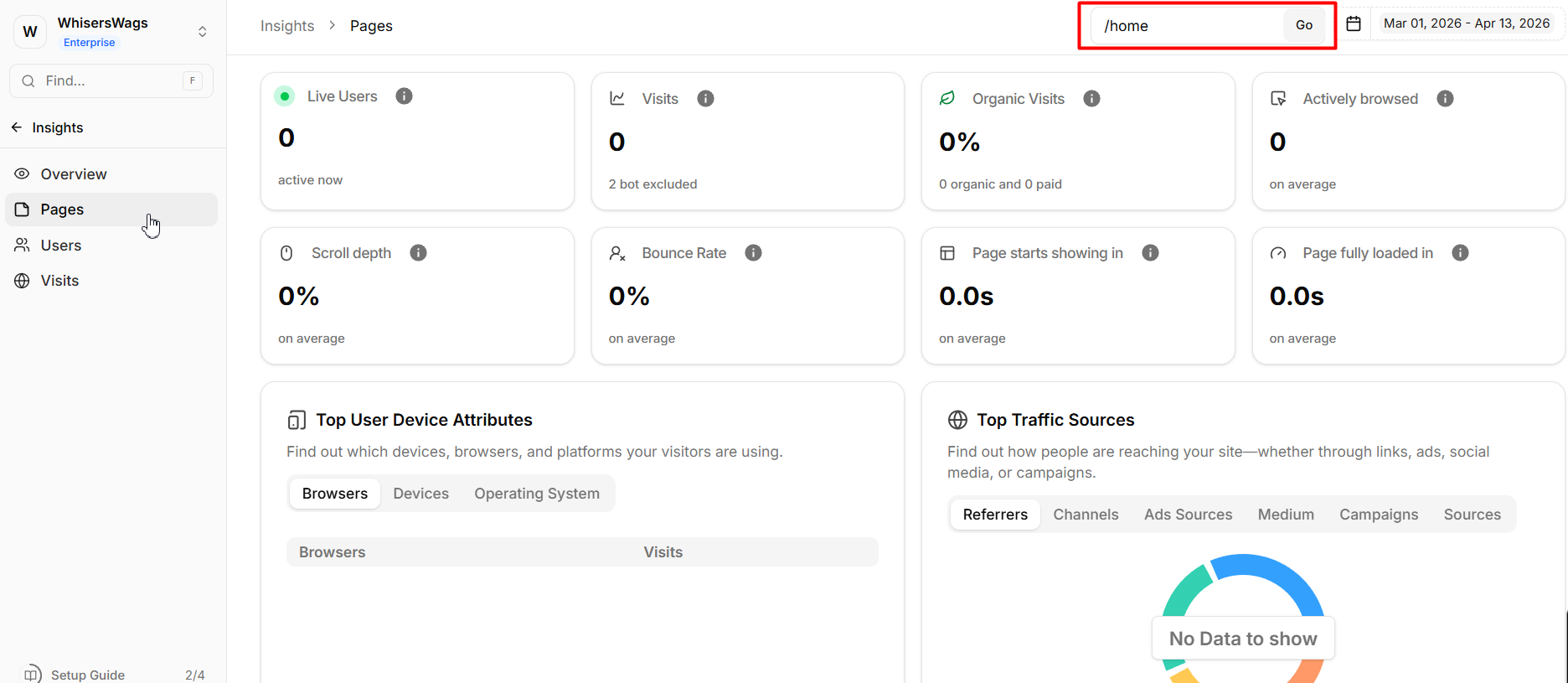Click the info icon beside Scroll depth
This screenshot has height=683, width=1568.
tap(418, 253)
